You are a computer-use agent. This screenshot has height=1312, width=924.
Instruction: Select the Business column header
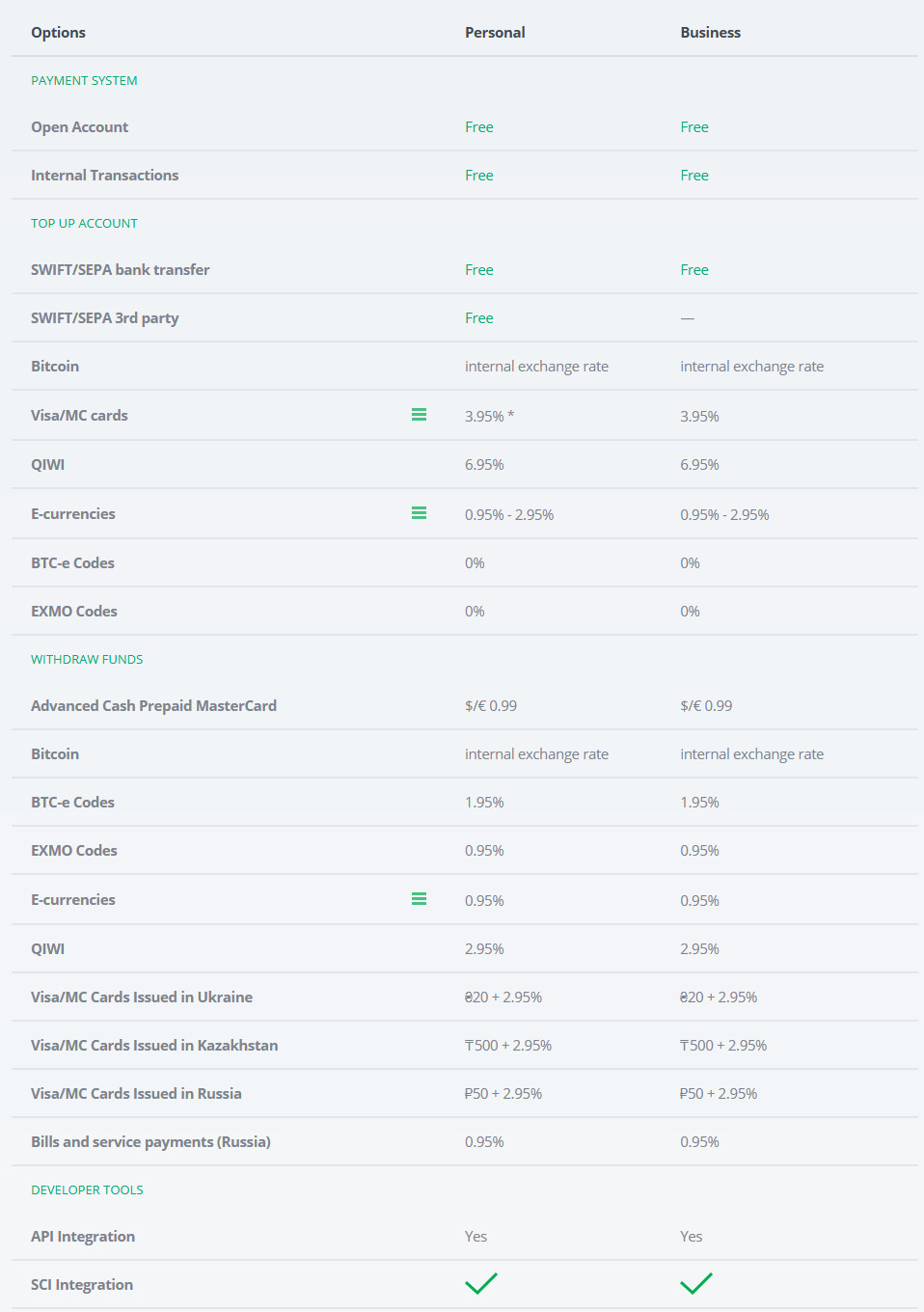pos(710,33)
